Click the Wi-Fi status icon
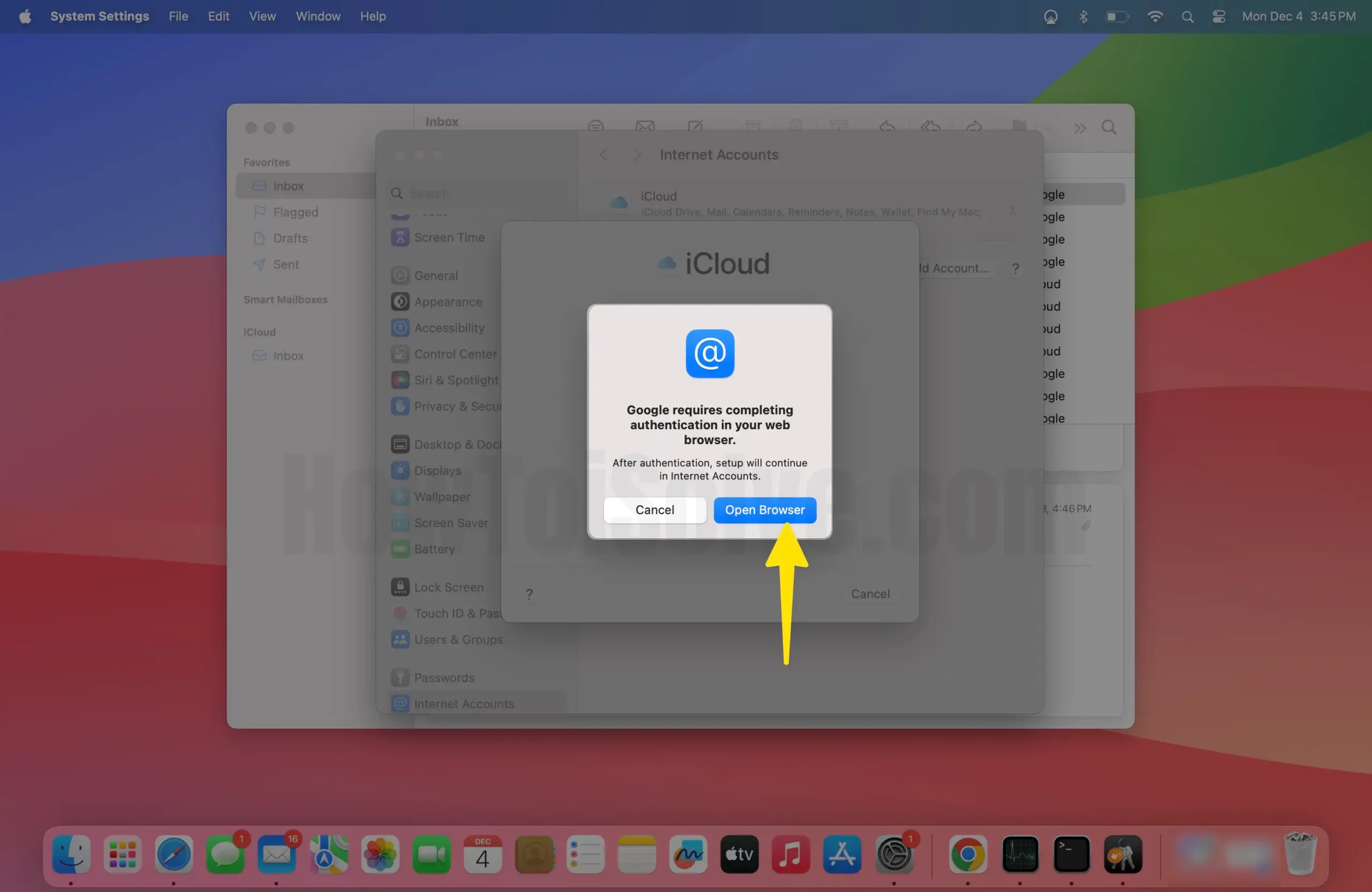The width and height of the screenshot is (1372, 892). pos(1154,17)
